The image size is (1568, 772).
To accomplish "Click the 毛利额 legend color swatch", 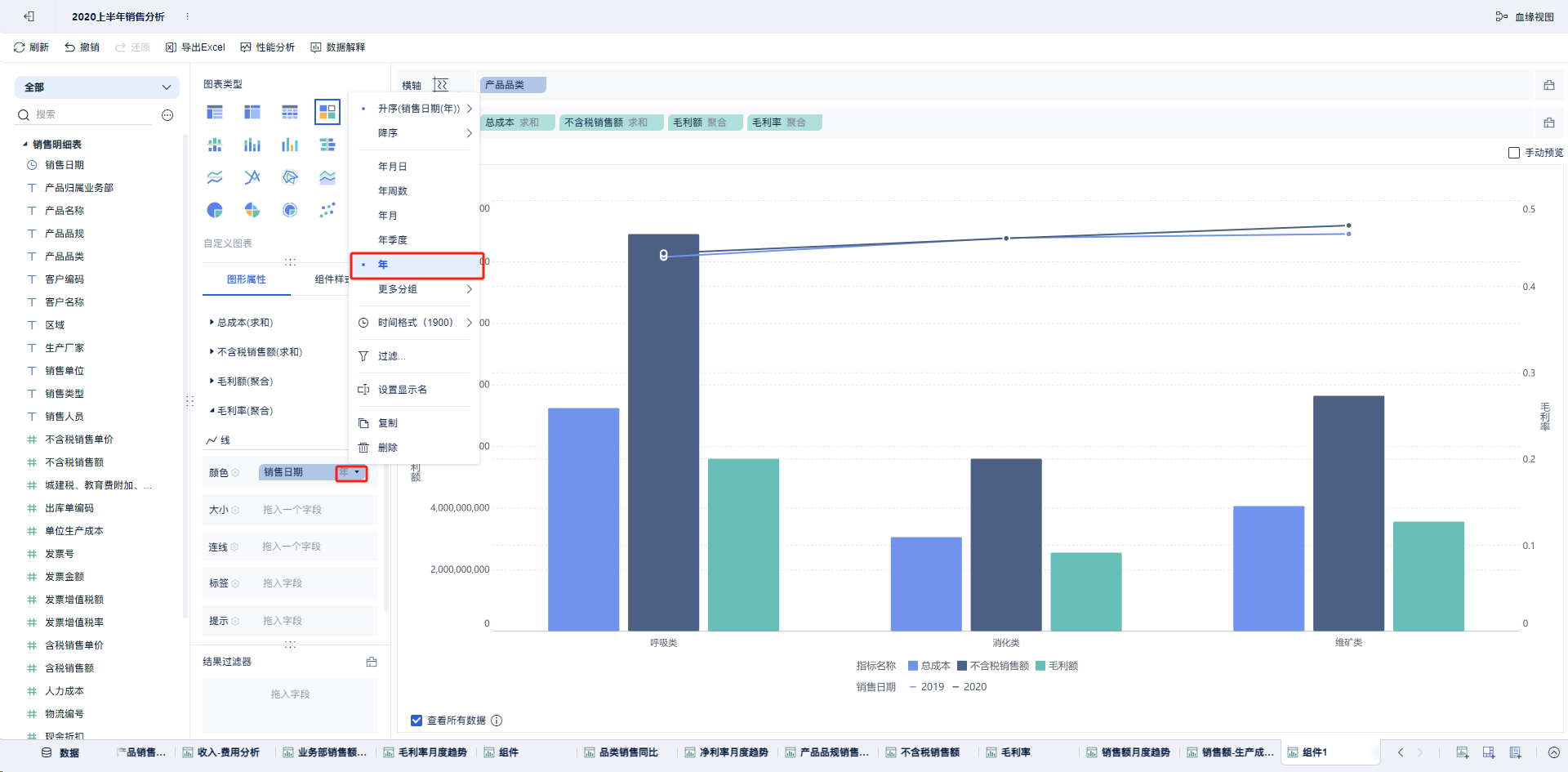I will [1040, 666].
